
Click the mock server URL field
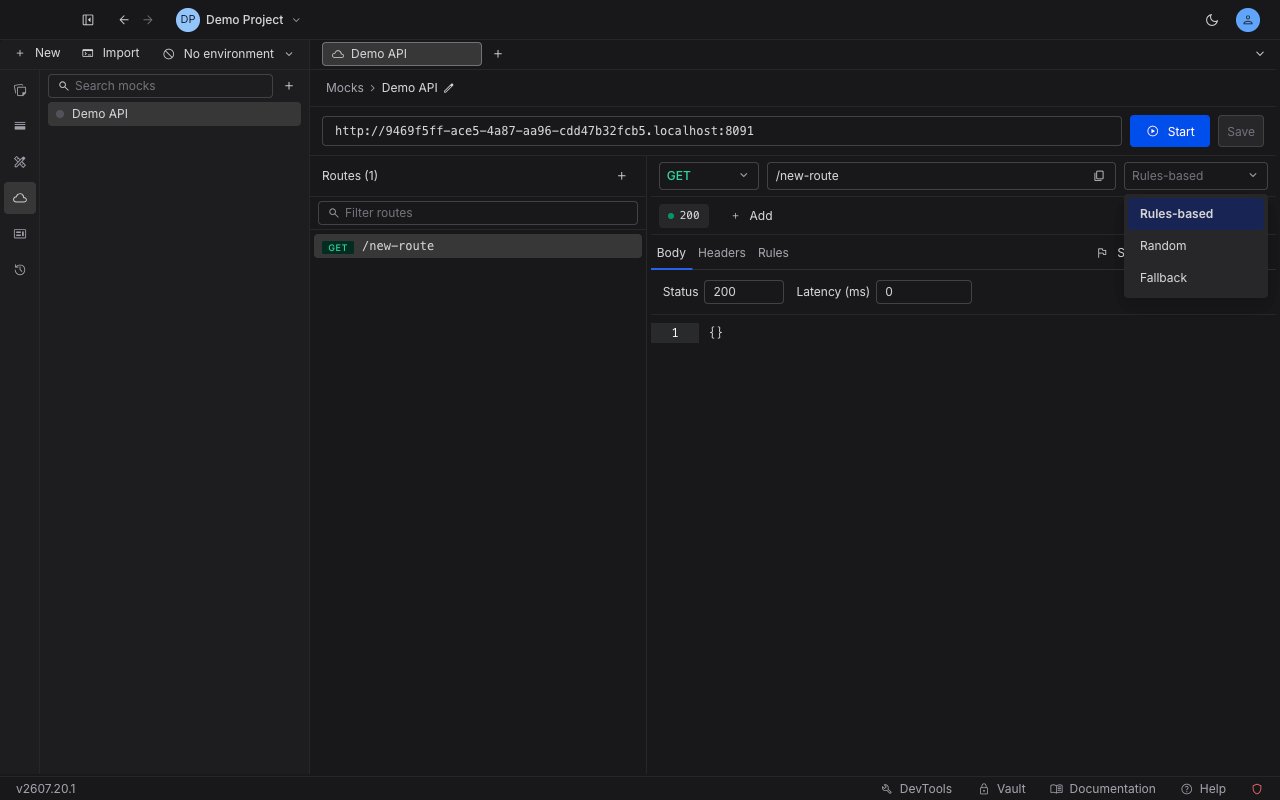click(x=722, y=131)
